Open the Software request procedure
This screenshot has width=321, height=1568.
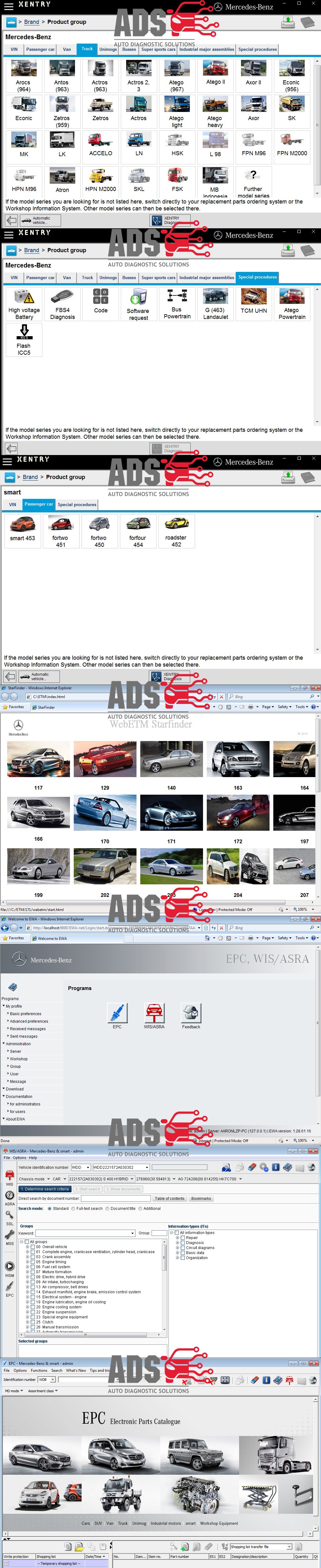pyautogui.click(x=138, y=304)
